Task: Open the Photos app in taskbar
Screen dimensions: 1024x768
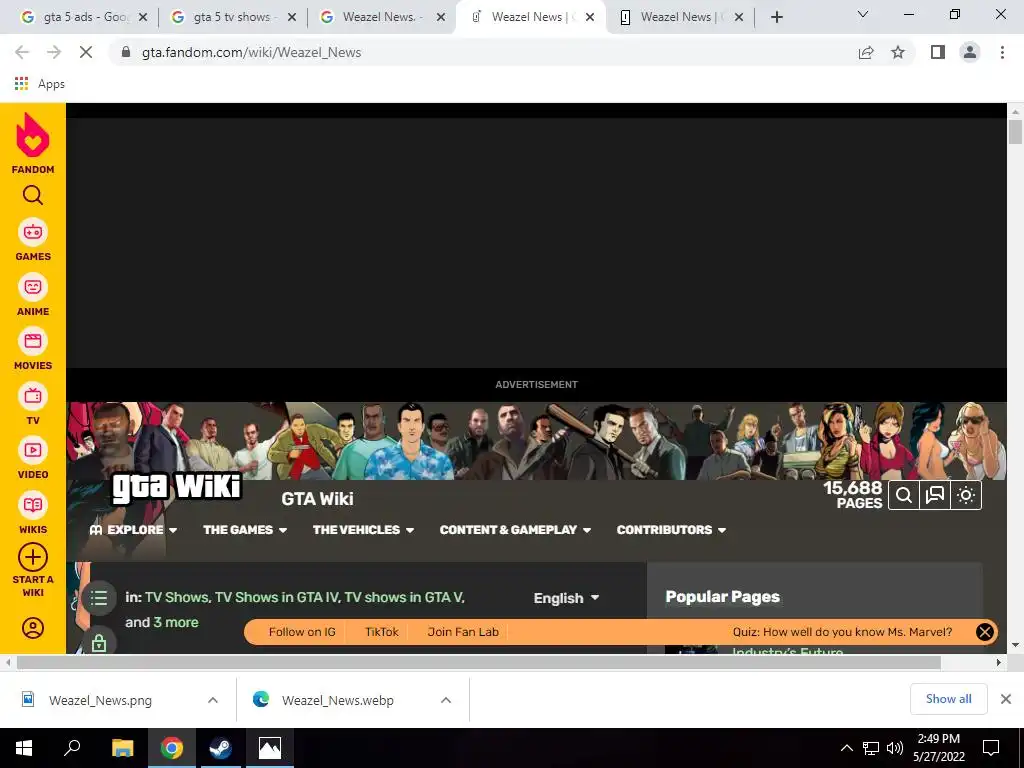Action: pyautogui.click(x=270, y=748)
